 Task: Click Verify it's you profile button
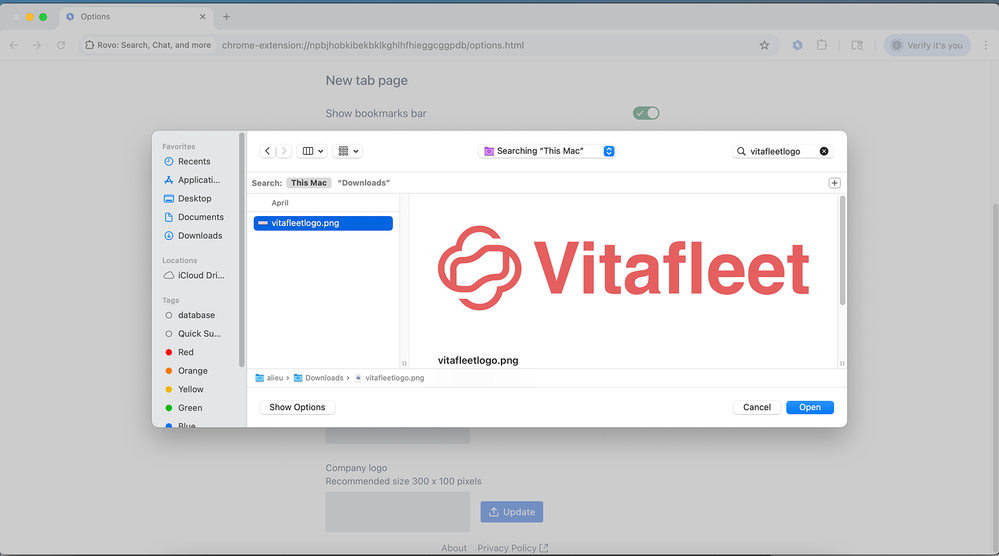(926, 45)
